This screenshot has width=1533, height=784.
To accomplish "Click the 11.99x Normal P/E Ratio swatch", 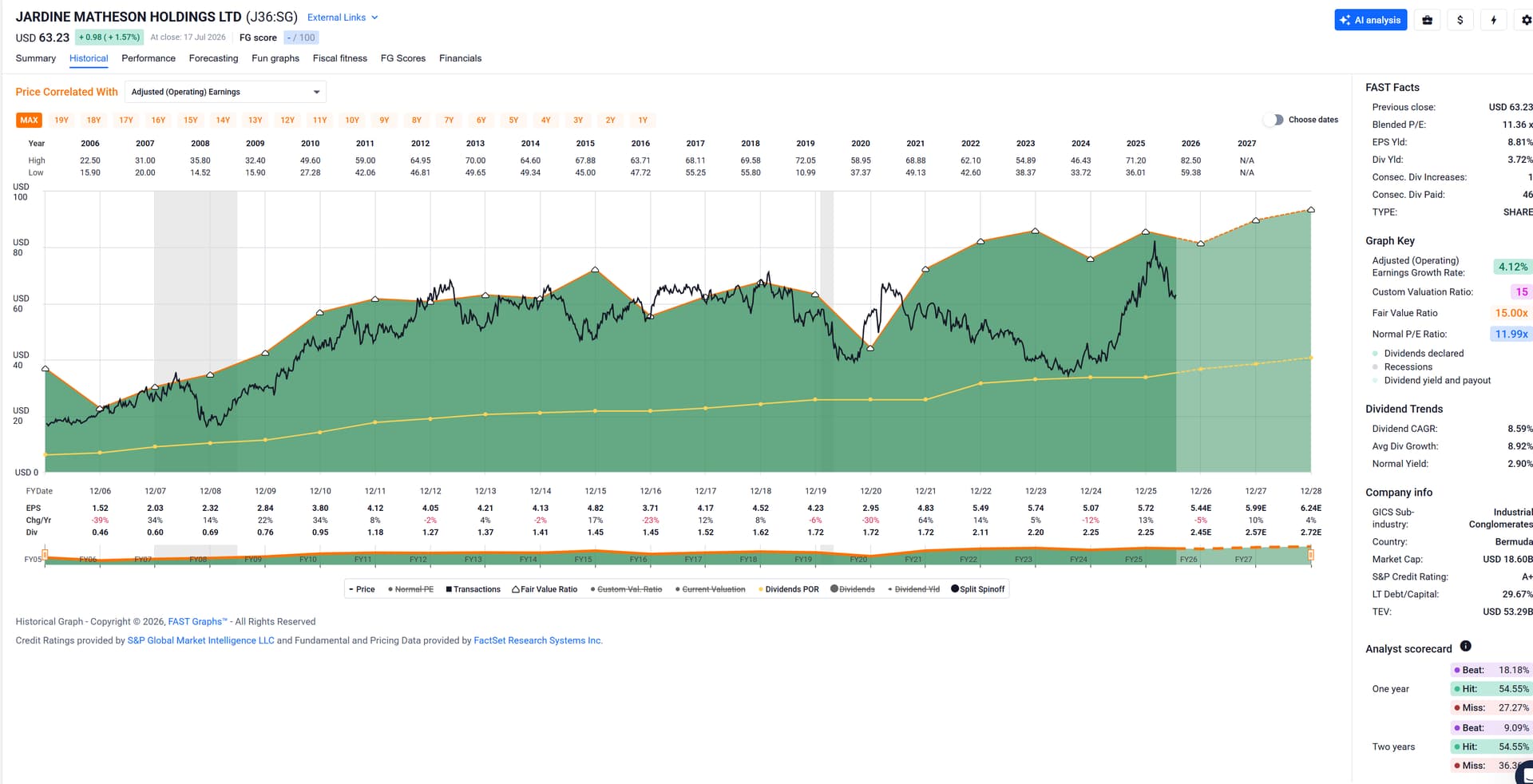I will point(1511,335).
